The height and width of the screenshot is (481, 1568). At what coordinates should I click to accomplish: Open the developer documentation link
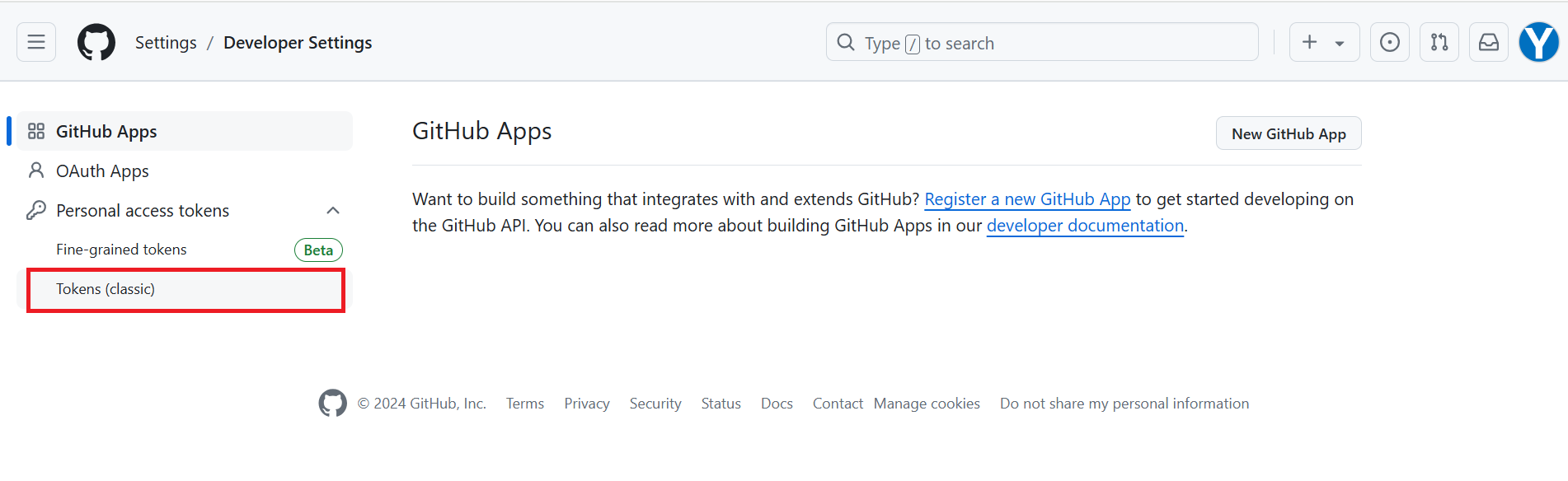(1085, 226)
